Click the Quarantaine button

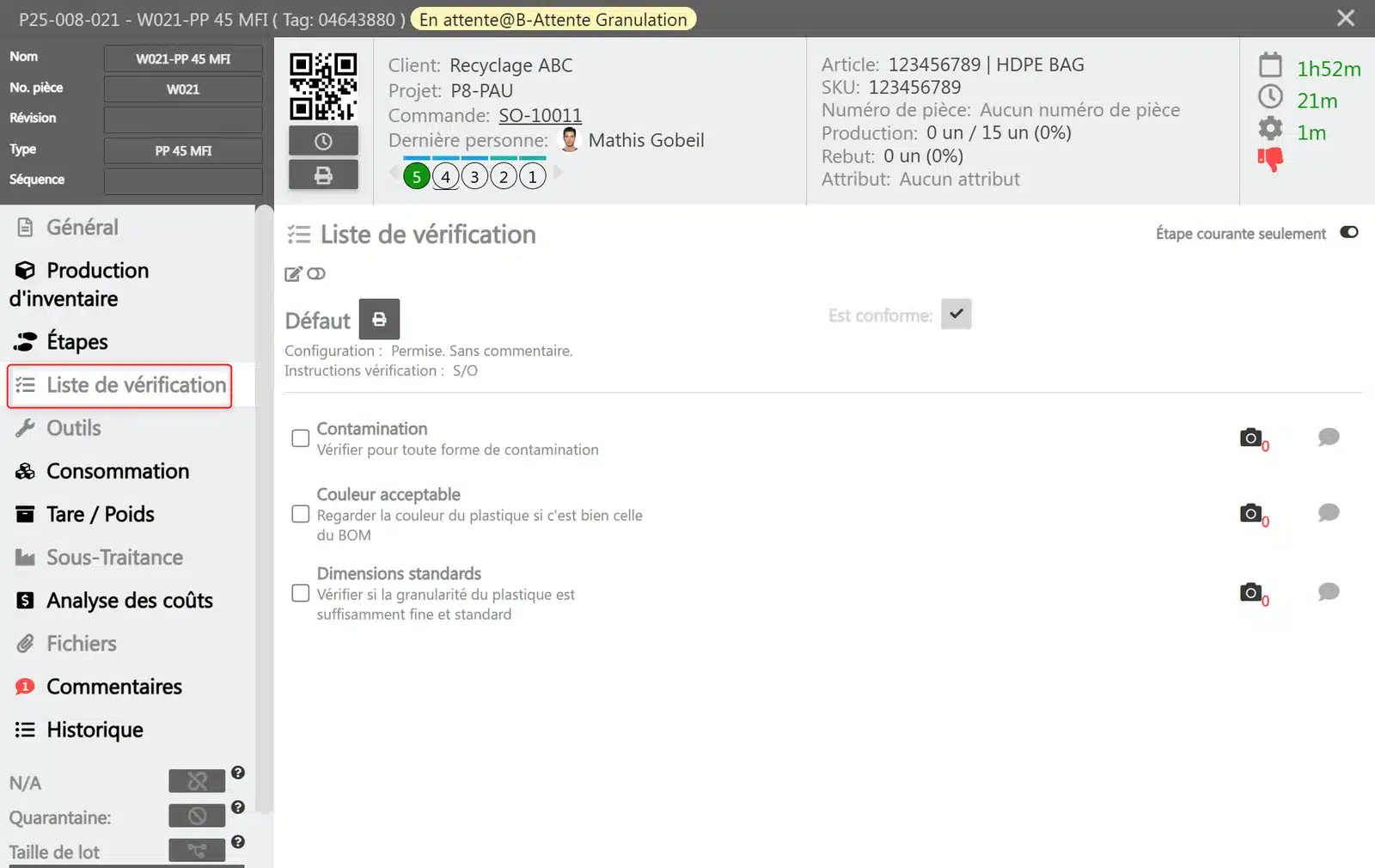click(x=197, y=816)
